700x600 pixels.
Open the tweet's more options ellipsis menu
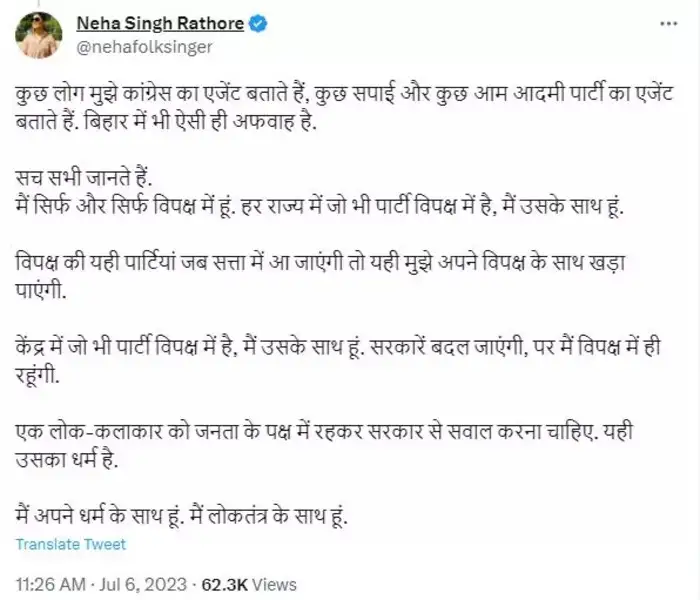coord(668,24)
